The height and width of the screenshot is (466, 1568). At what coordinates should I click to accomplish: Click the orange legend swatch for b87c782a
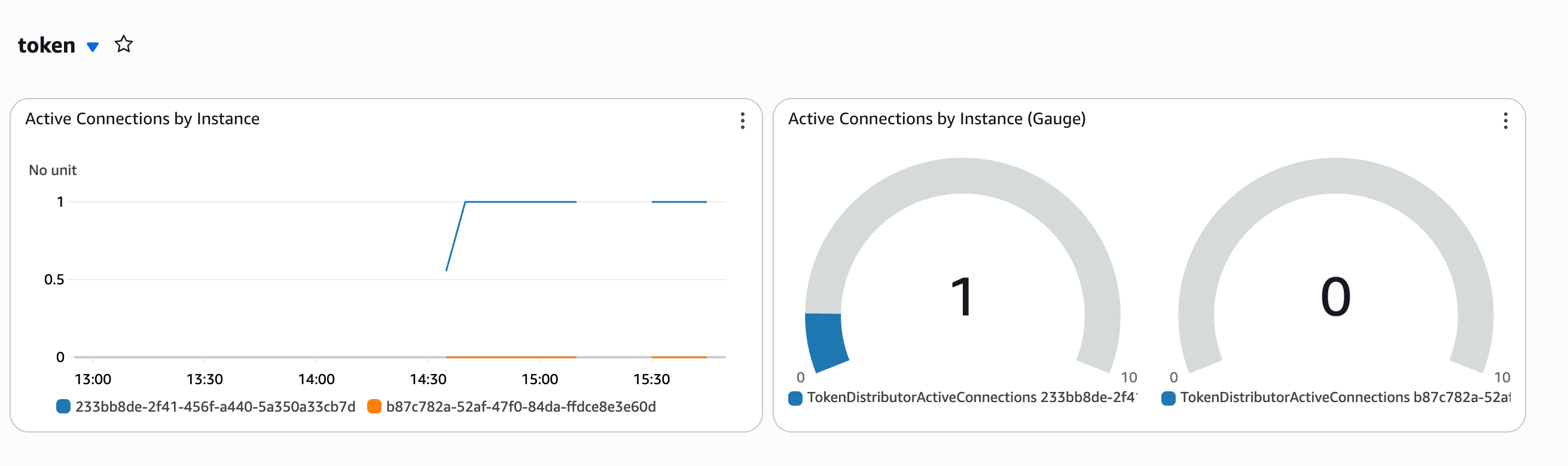[x=374, y=406]
